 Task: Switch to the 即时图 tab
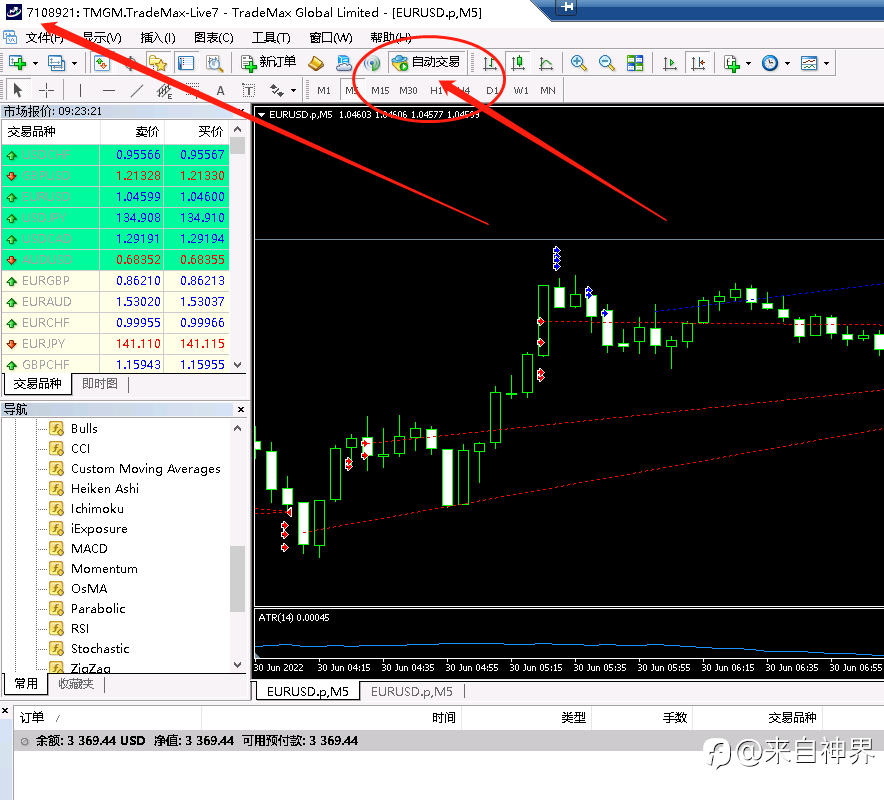click(x=100, y=384)
